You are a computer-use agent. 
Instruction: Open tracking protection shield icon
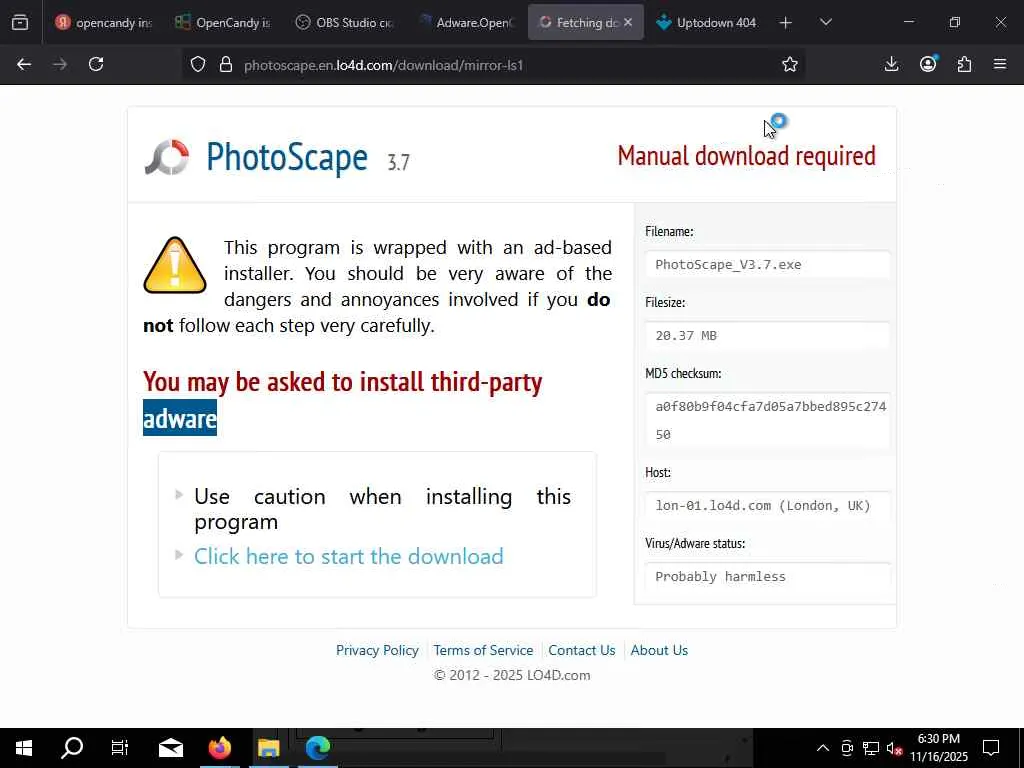(x=198, y=65)
